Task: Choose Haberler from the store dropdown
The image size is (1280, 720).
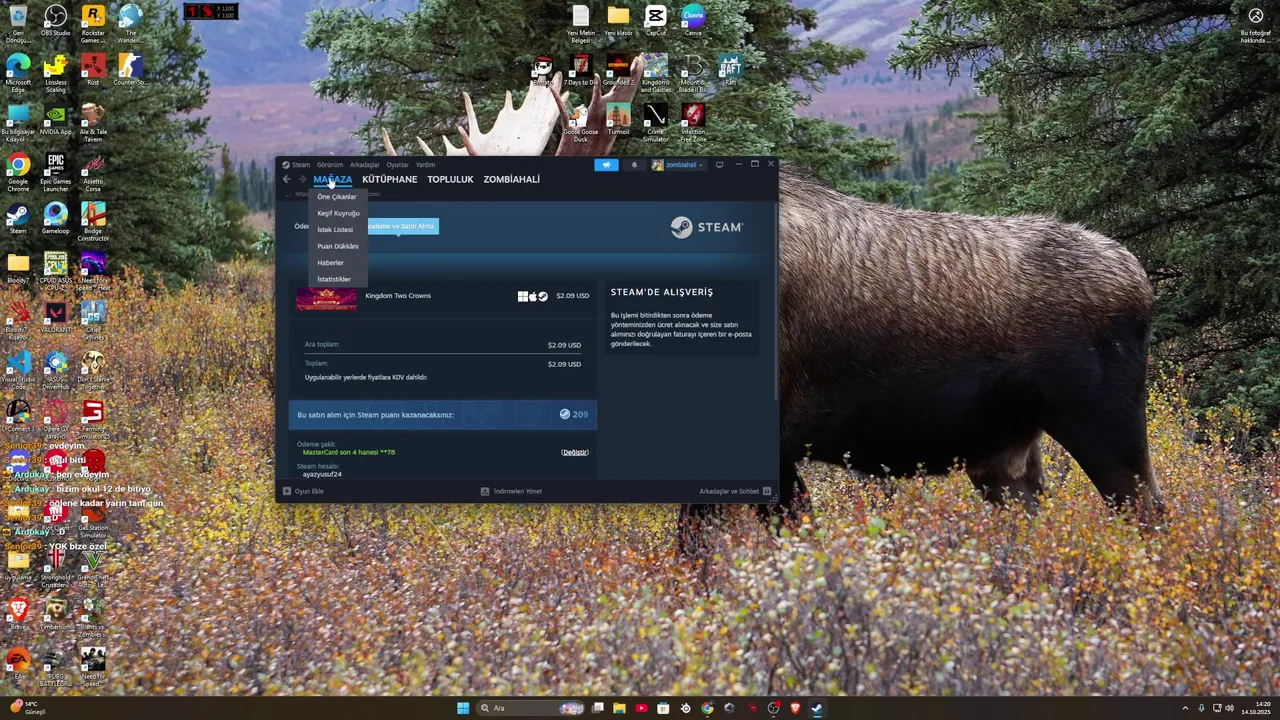Action: (x=331, y=263)
